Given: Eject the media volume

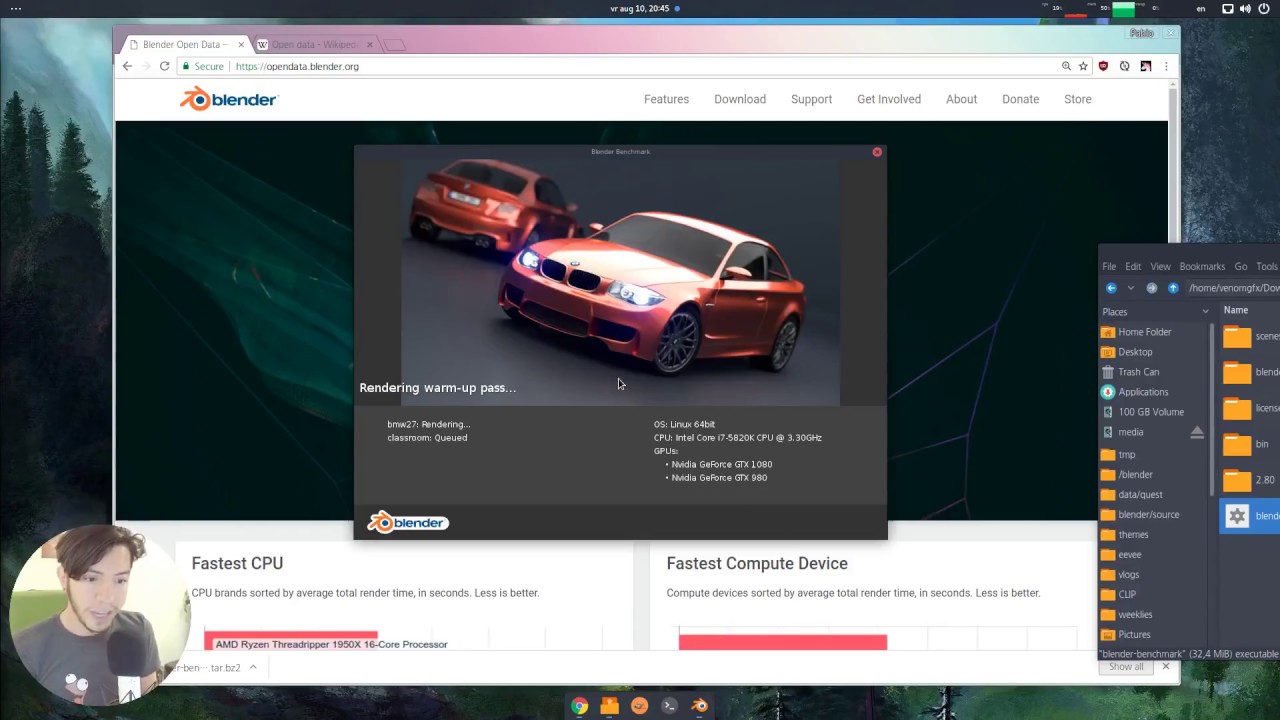Looking at the screenshot, I should (x=1197, y=432).
